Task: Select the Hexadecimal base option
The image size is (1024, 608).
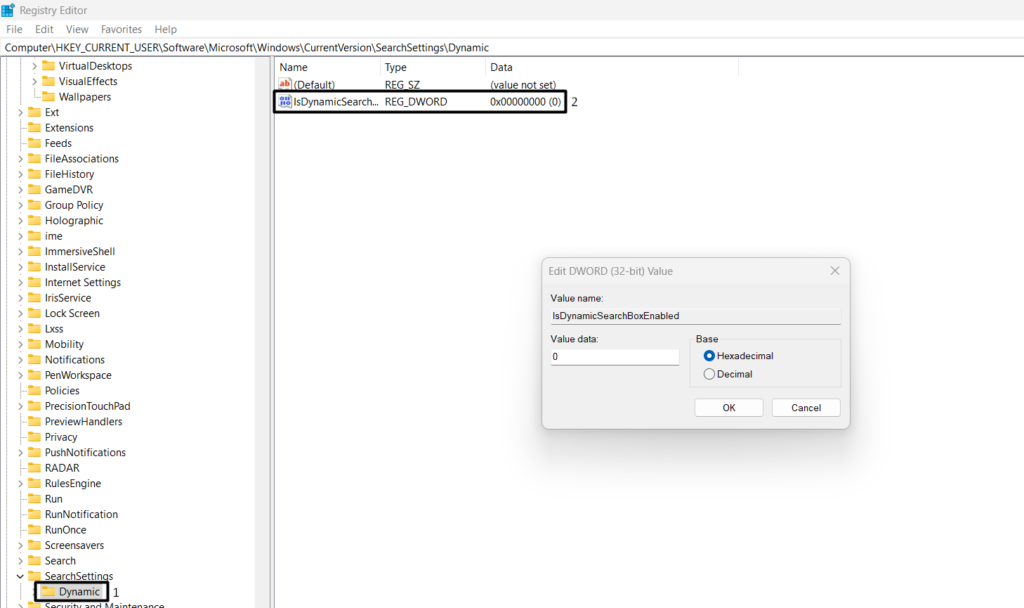Action: (709, 356)
